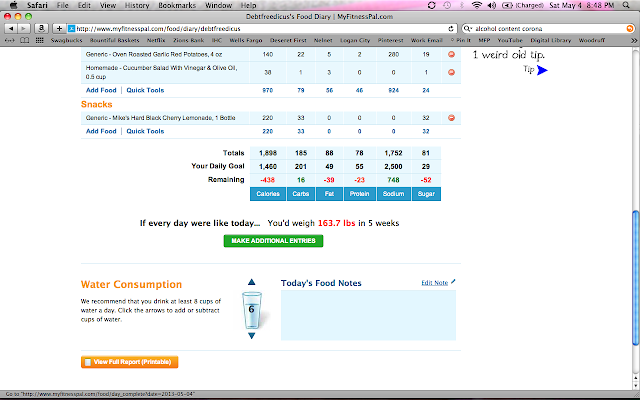Click Add Food above the Snacks heading
640x400 pixels.
coord(101,90)
